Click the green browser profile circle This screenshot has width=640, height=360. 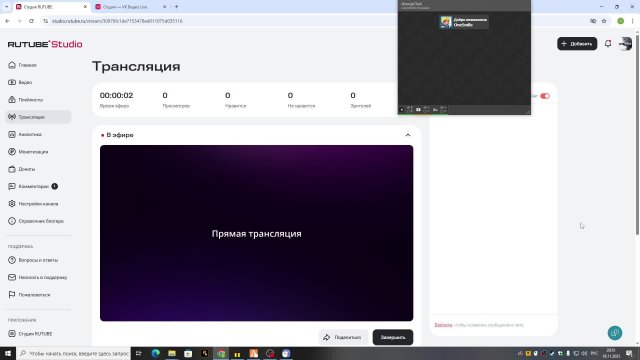[620, 21]
